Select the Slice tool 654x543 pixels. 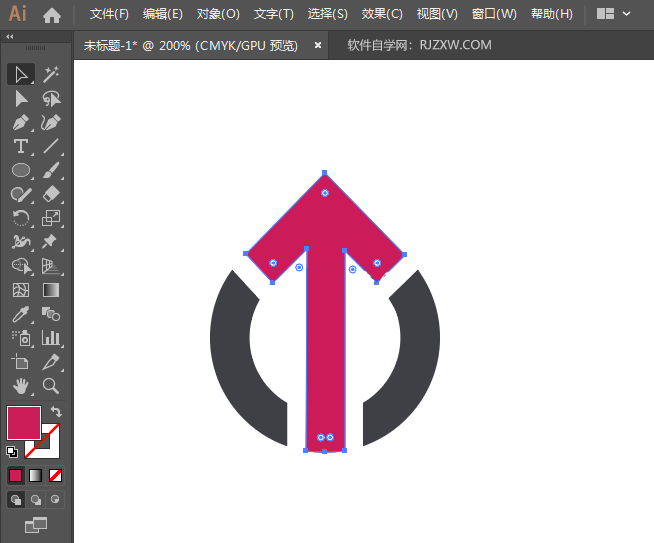[x=51, y=362]
